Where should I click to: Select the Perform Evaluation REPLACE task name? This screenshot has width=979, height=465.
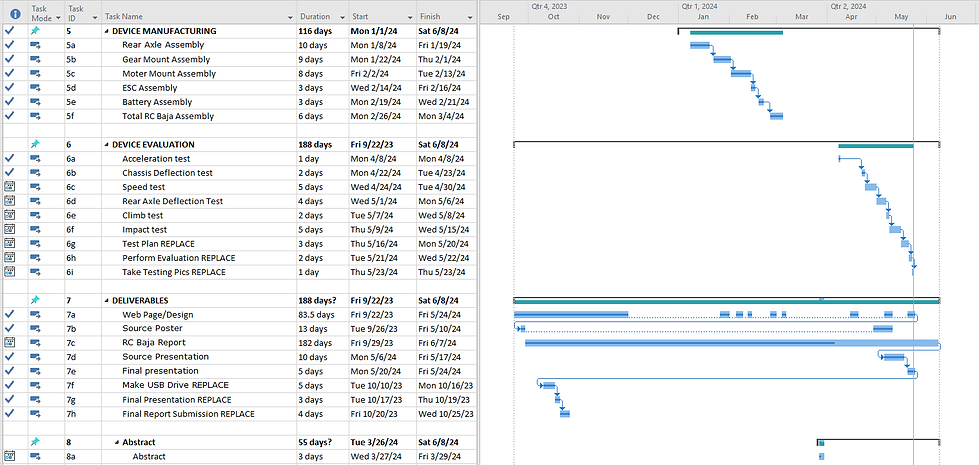179,258
